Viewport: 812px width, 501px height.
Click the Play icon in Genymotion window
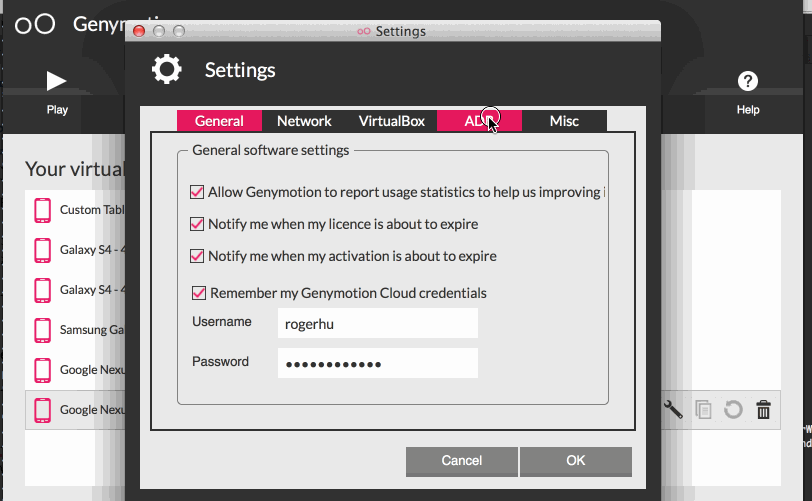tap(56, 81)
